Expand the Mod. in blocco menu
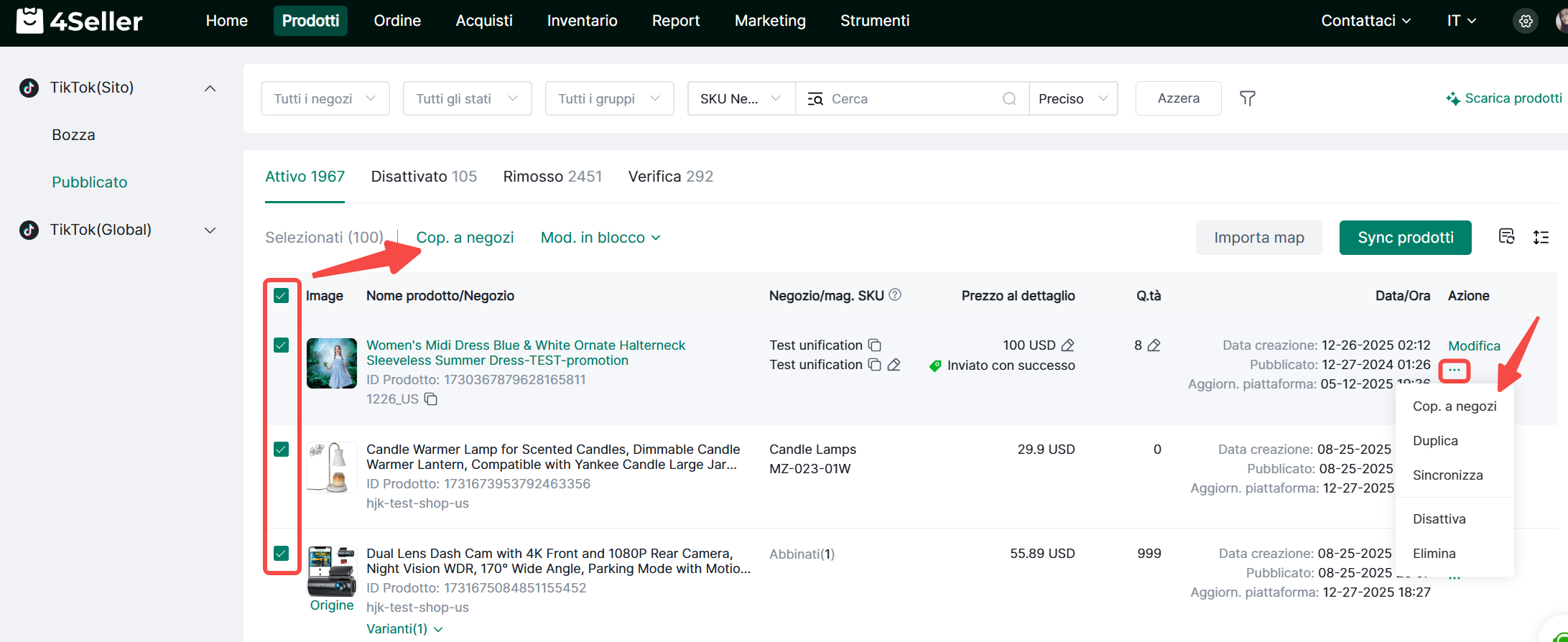The height and width of the screenshot is (642, 1568). tap(600, 238)
